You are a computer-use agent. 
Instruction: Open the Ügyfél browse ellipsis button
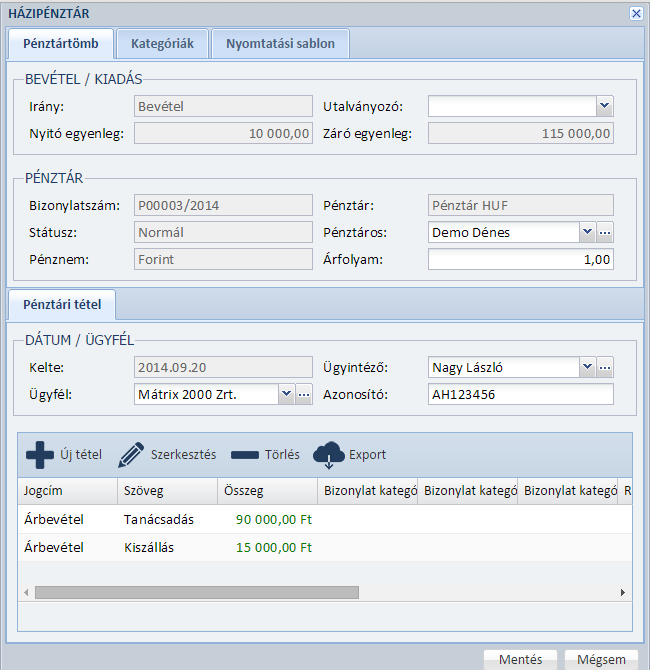tap(305, 394)
